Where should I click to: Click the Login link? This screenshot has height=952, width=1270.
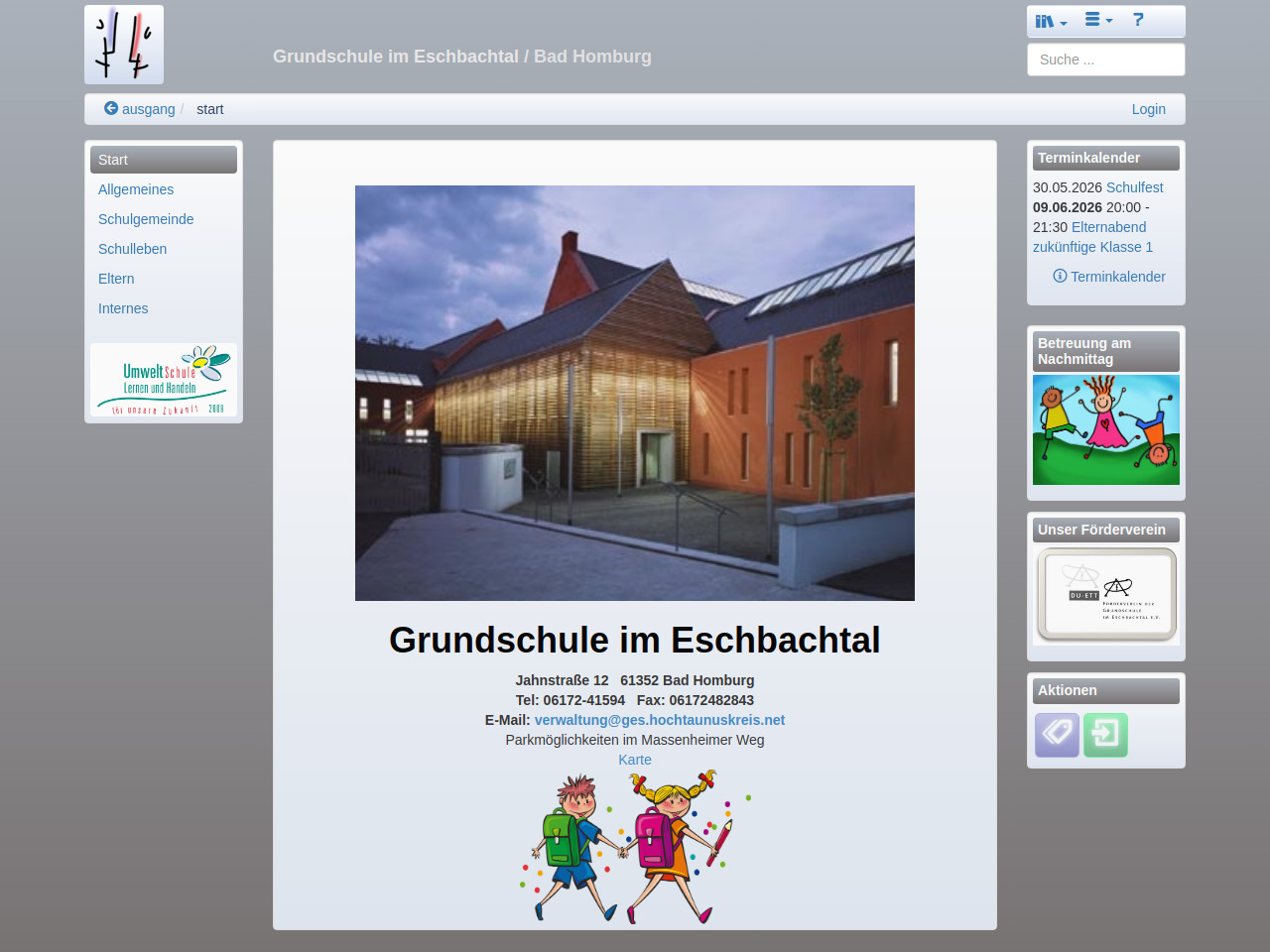click(x=1148, y=109)
